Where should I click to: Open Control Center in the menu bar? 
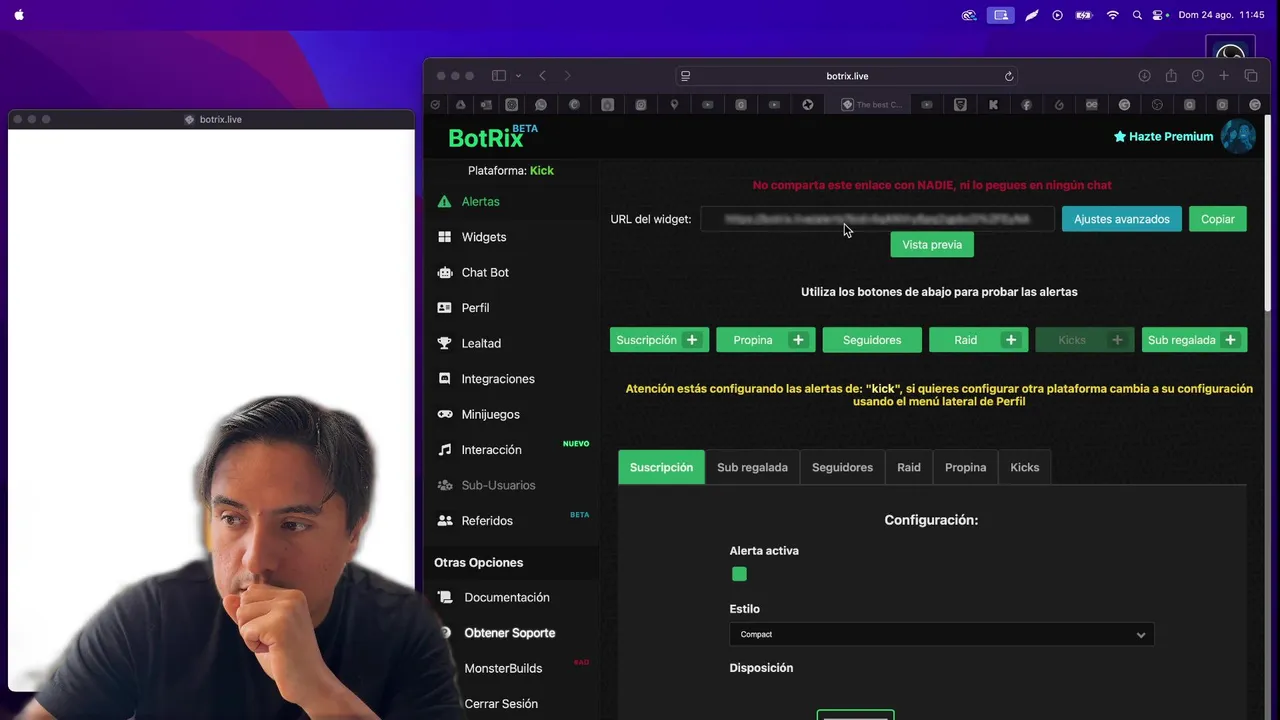click(x=1159, y=15)
